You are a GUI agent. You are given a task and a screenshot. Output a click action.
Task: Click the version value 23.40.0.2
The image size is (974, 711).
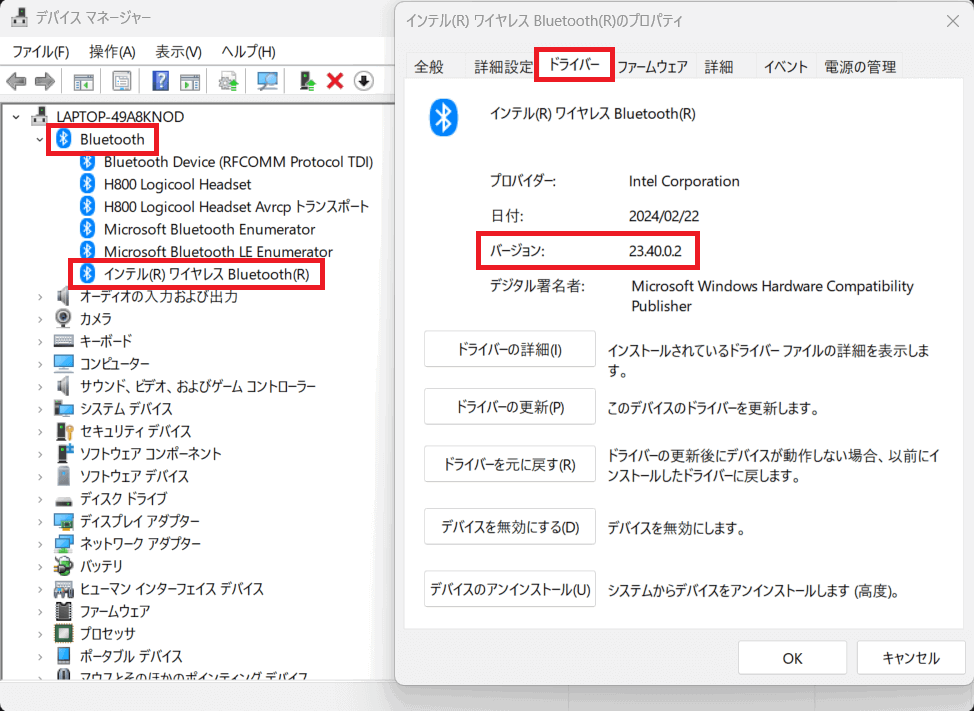tap(655, 251)
